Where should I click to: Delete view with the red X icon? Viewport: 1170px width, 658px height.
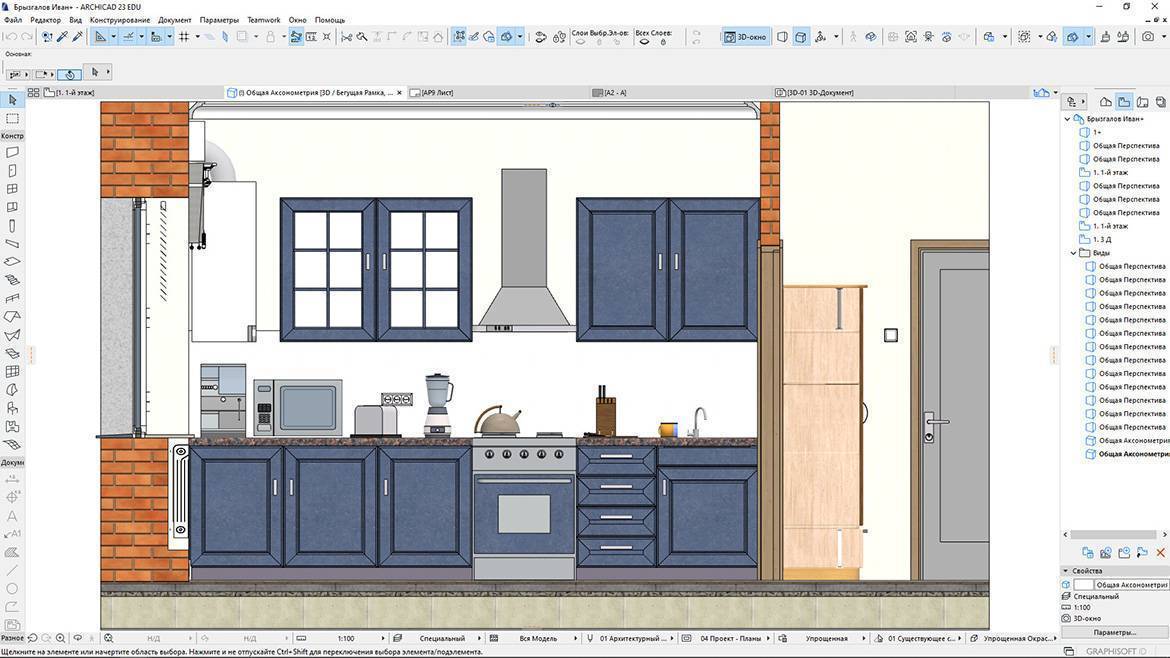(x=1160, y=552)
